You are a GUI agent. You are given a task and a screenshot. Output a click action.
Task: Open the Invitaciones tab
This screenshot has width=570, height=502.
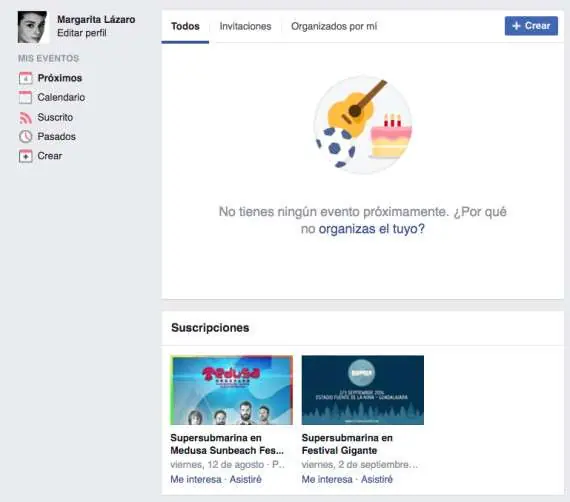245,26
